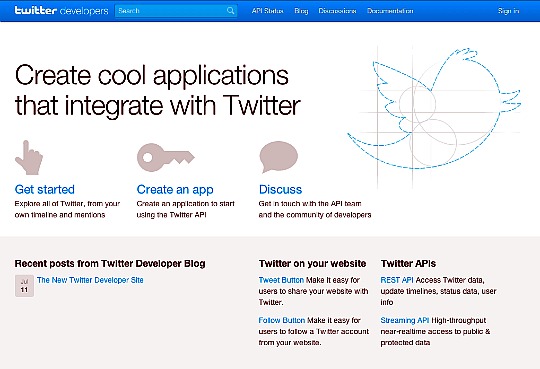The height and width of the screenshot is (369, 540).
Task: Open The New Twitter Developer Site post
Action: point(90,280)
